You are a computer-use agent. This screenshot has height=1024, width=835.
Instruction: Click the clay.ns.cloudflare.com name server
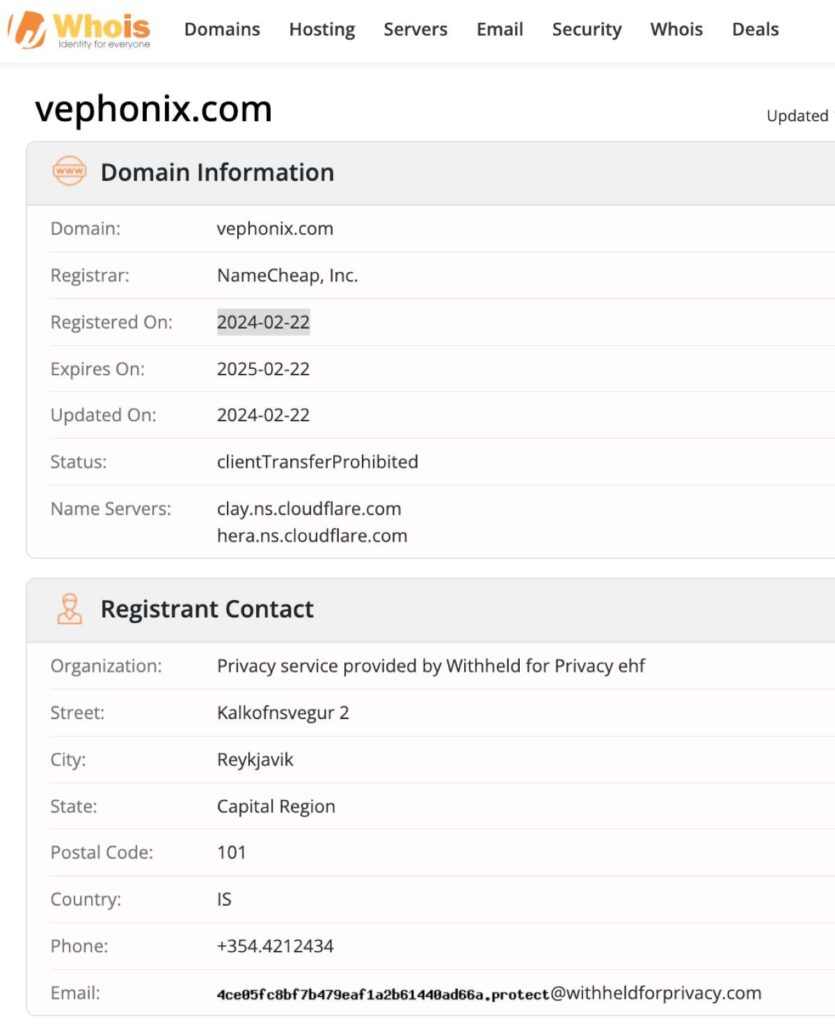tap(309, 509)
